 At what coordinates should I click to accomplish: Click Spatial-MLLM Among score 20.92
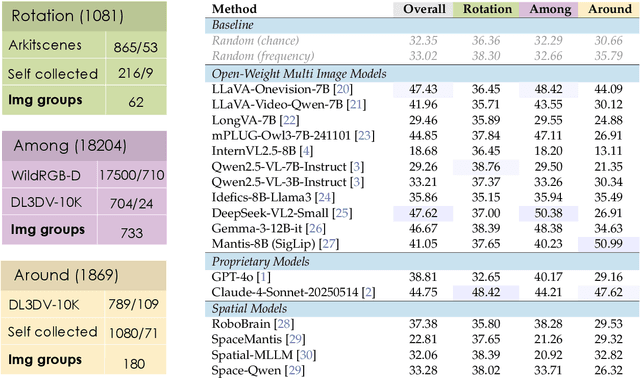[x=549, y=355]
